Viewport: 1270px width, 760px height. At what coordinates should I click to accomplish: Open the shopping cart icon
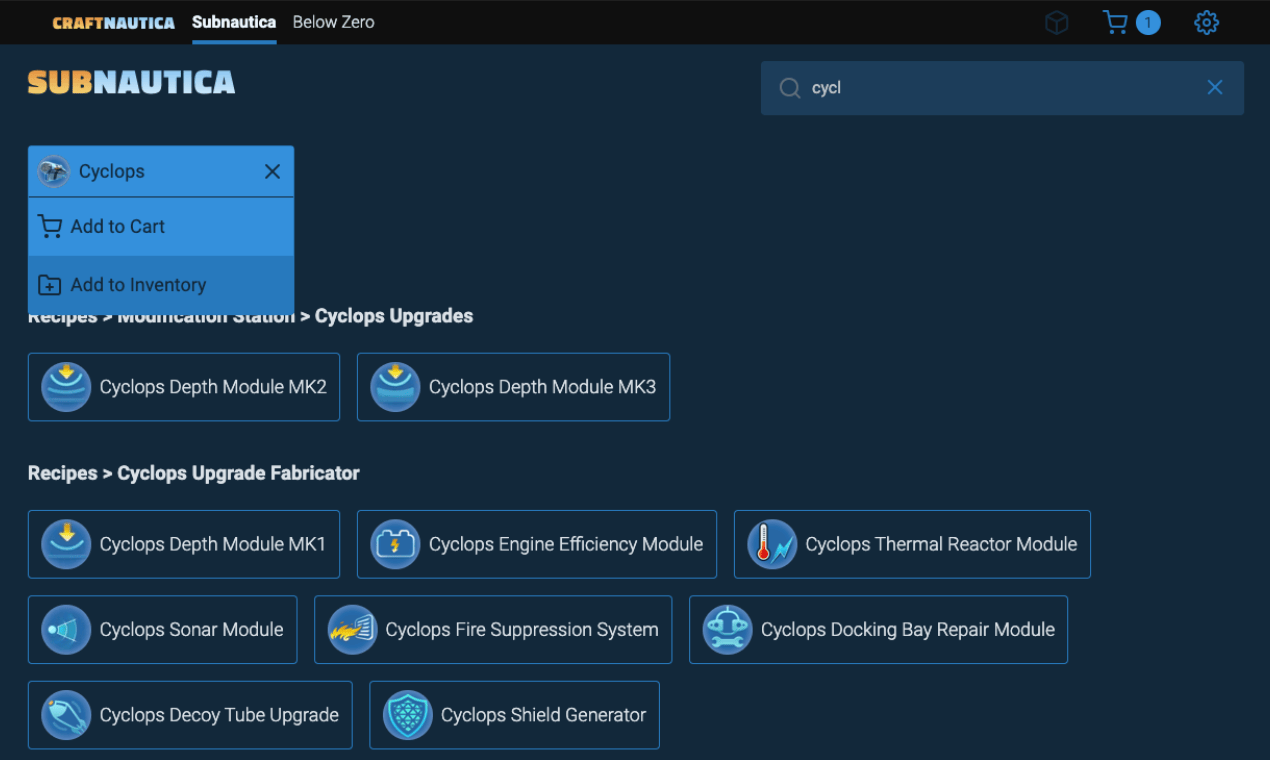(x=1114, y=22)
